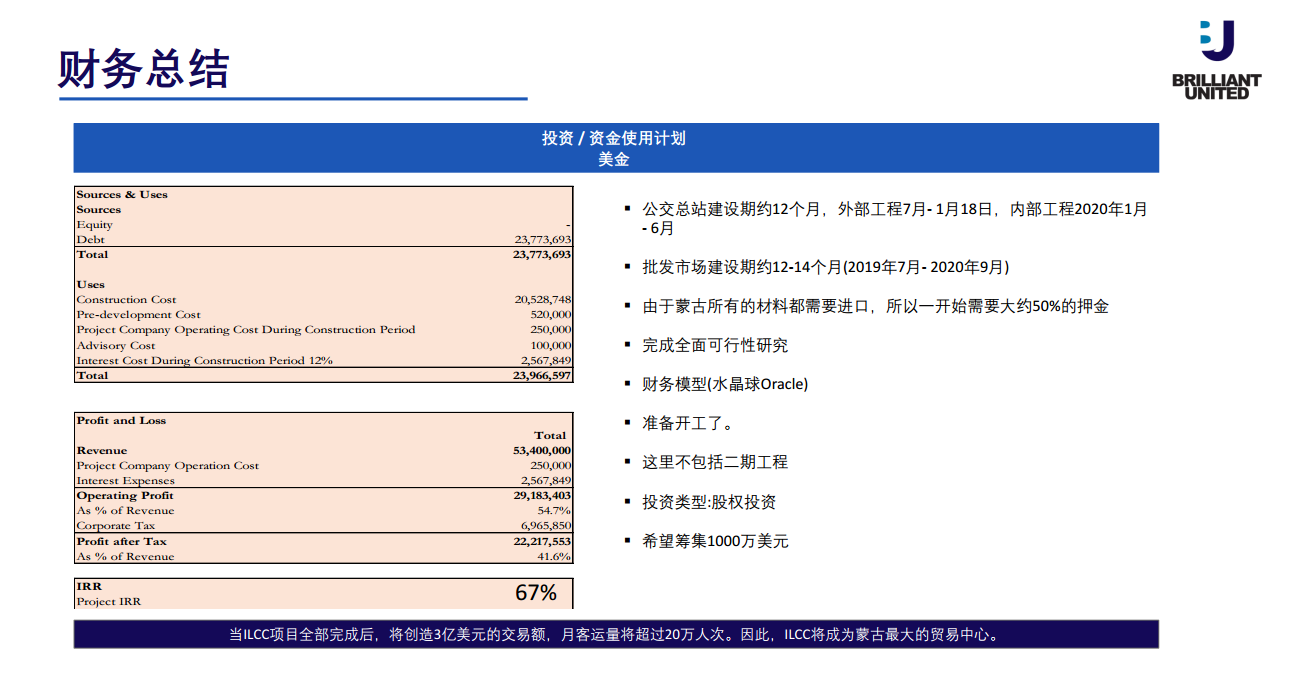Click the Corporate Tax label
This screenshot has width=1294, height=678.
tap(116, 526)
